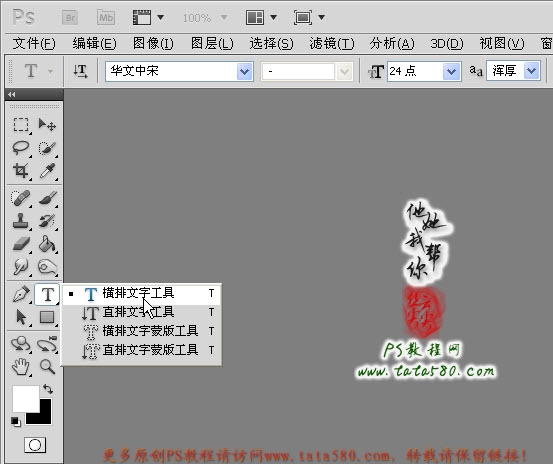Select the Sponge tool
Image resolution: width=553 pixels, height=464 pixels.
tap(47, 267)
